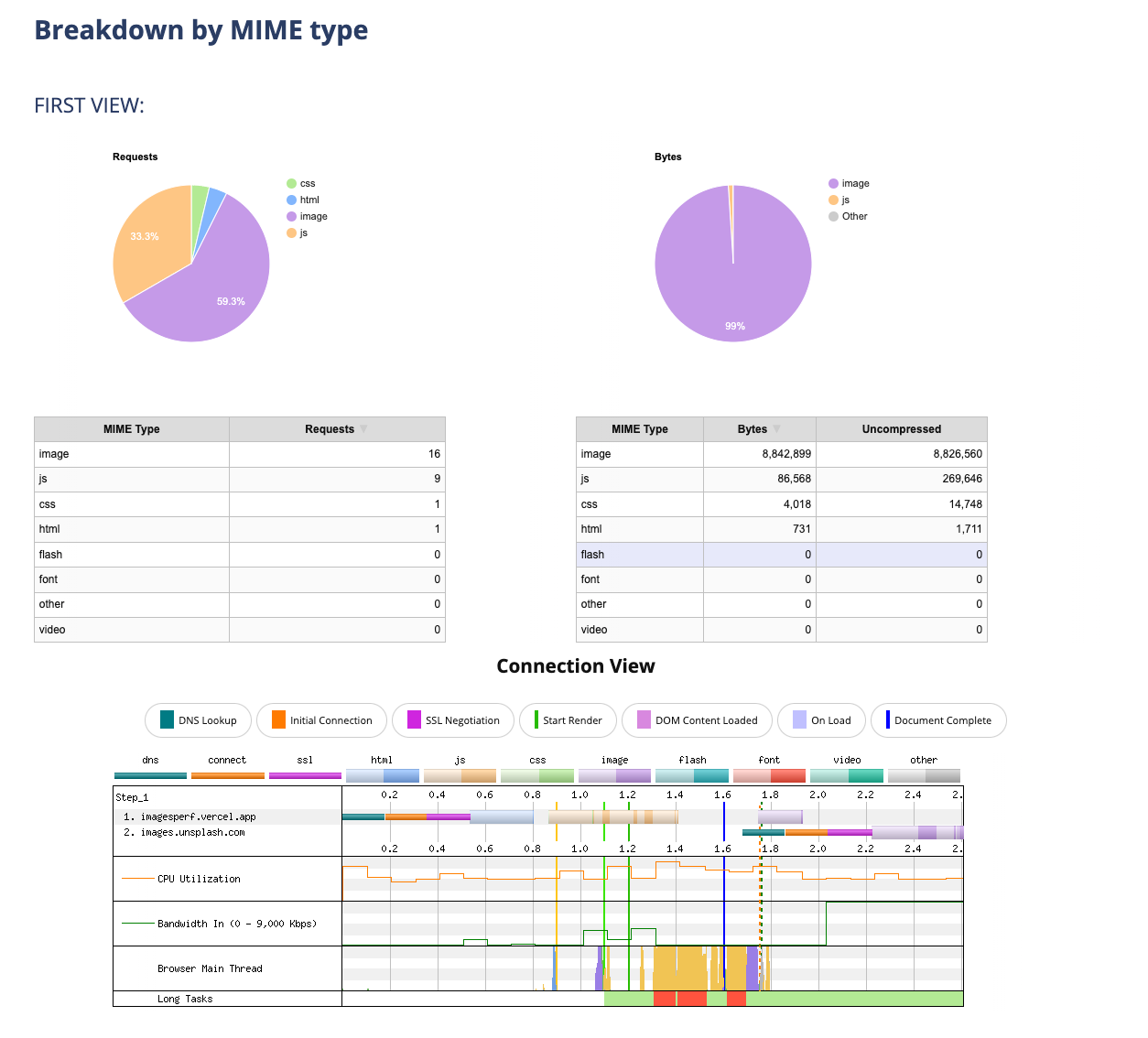Click the css legend dot in Requests chart
This screenshot has width=1148, height=1038.
coord(291,184)
